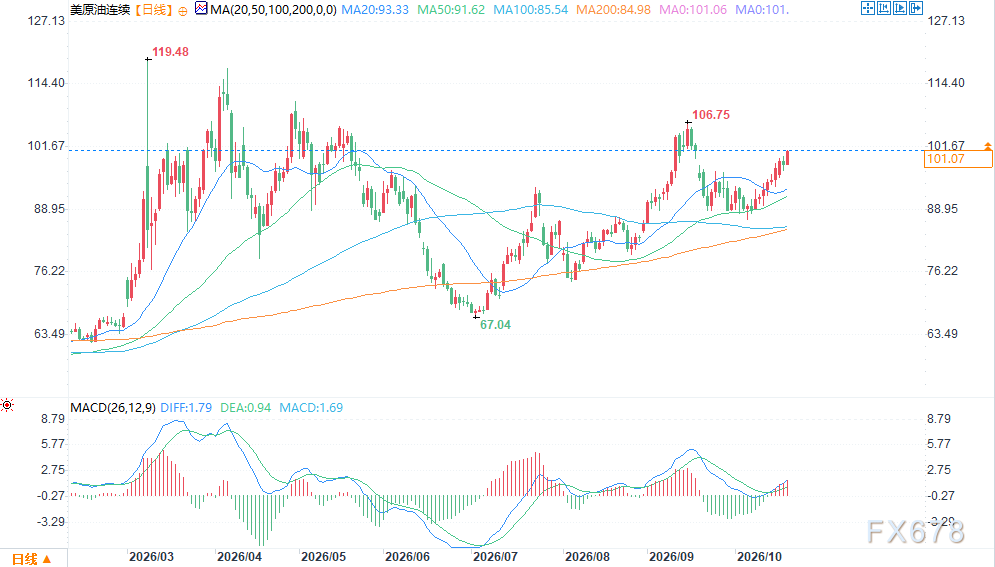The width and height of the screenshot is (995, 567).
Task: Click the 76.22 value on right price axis
Action: [x=942, y=271]
